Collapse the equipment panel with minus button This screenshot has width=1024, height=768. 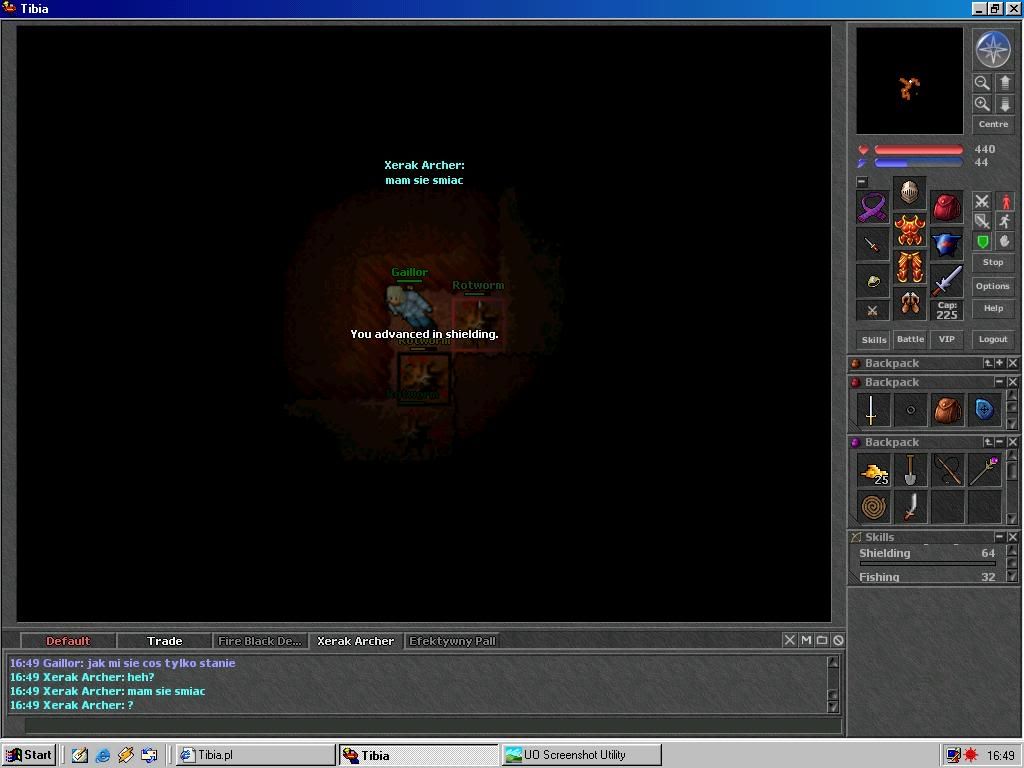coord(862,182)
